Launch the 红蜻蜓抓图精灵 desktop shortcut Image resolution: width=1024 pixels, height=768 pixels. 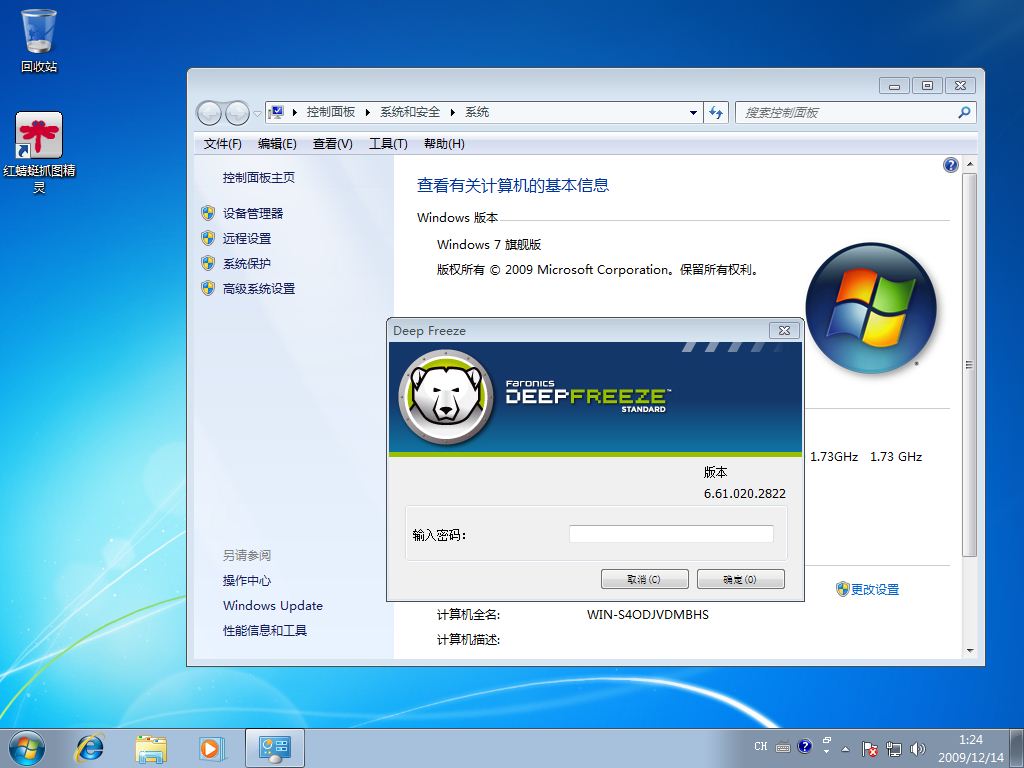[x=39, y=153]
